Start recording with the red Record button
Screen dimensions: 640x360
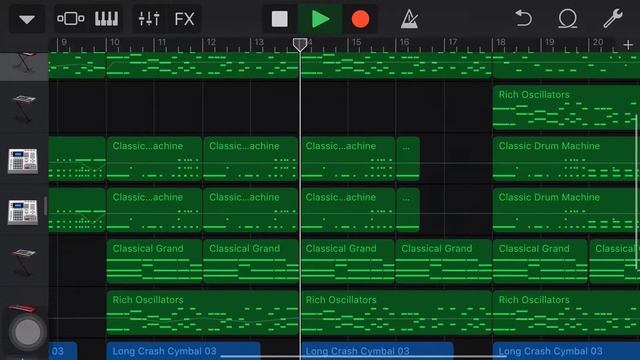coord(360,19)
